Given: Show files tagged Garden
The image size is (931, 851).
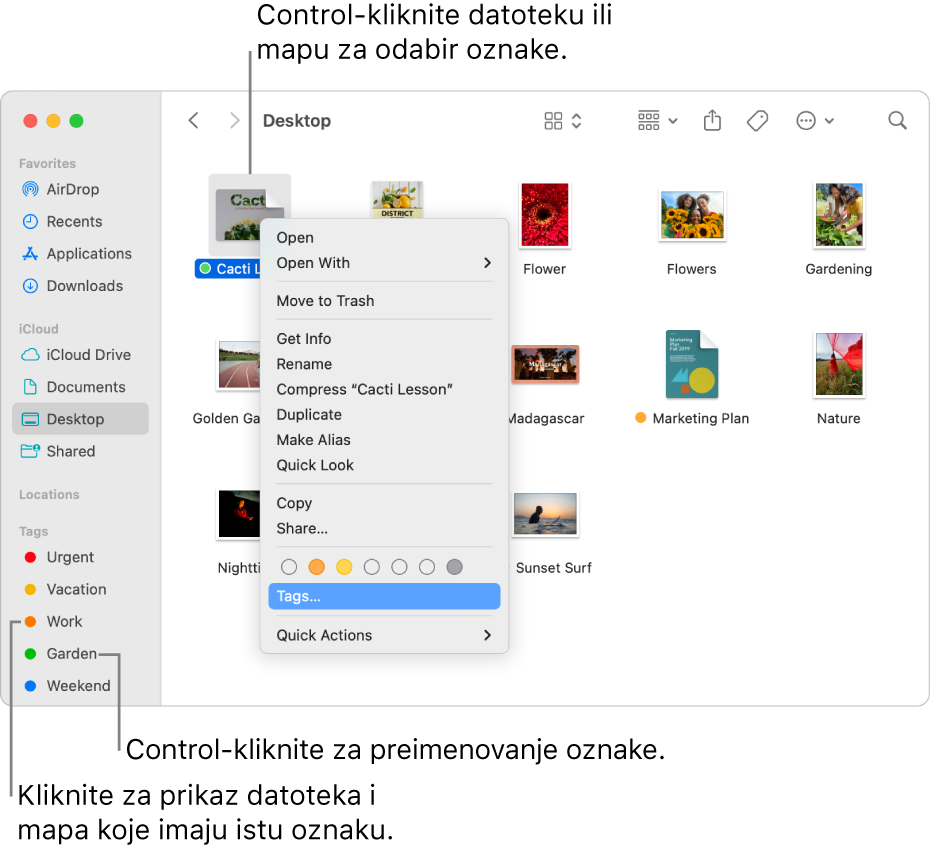Looking at the screenshot, I should click(x=80, y=653).
